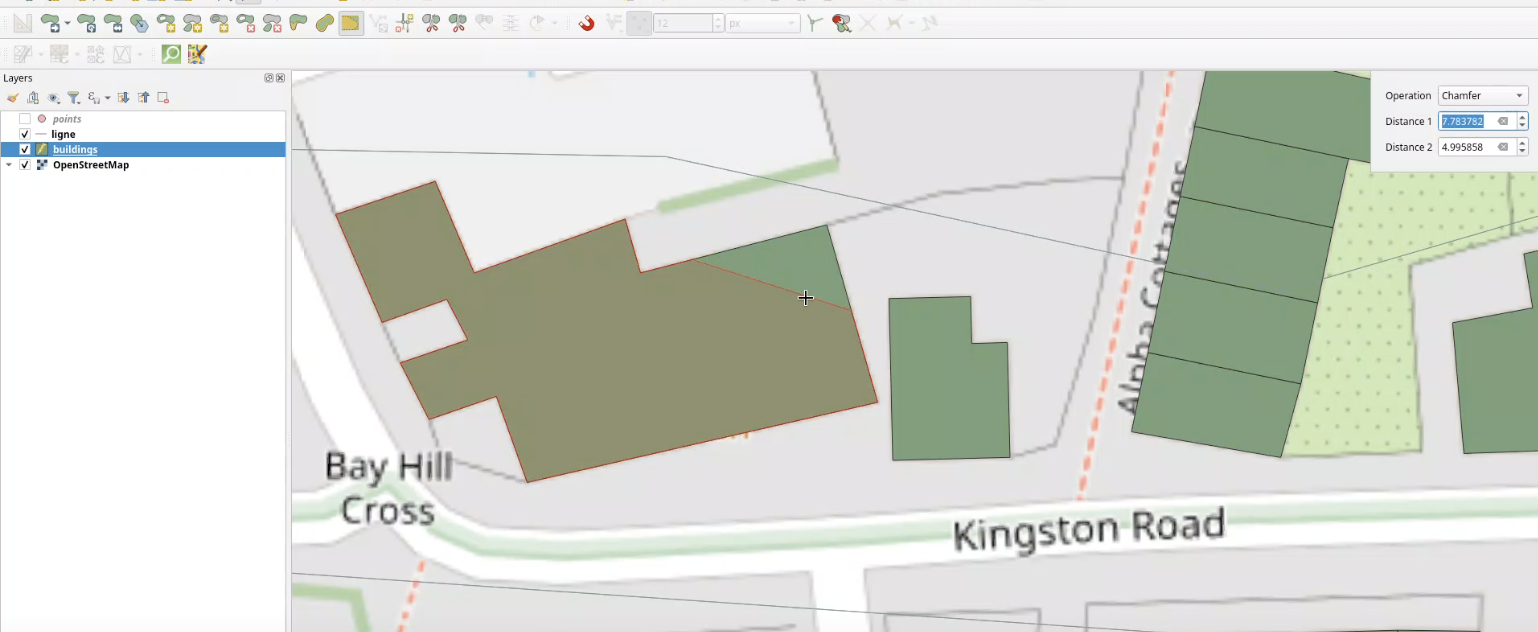Collapse the OpenStreetMap layer tree arrow
This screenshot has height=632, width=1538.
point(9,165)
